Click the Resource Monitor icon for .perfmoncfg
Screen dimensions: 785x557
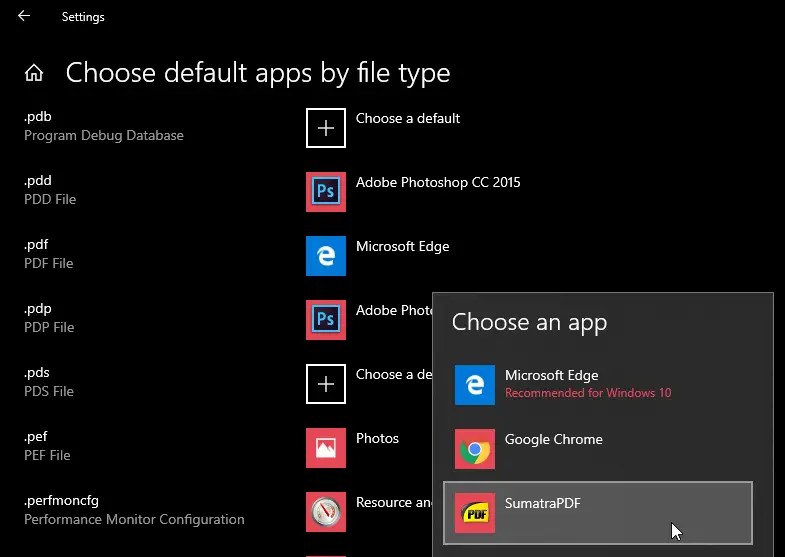[x=326, y=512]
